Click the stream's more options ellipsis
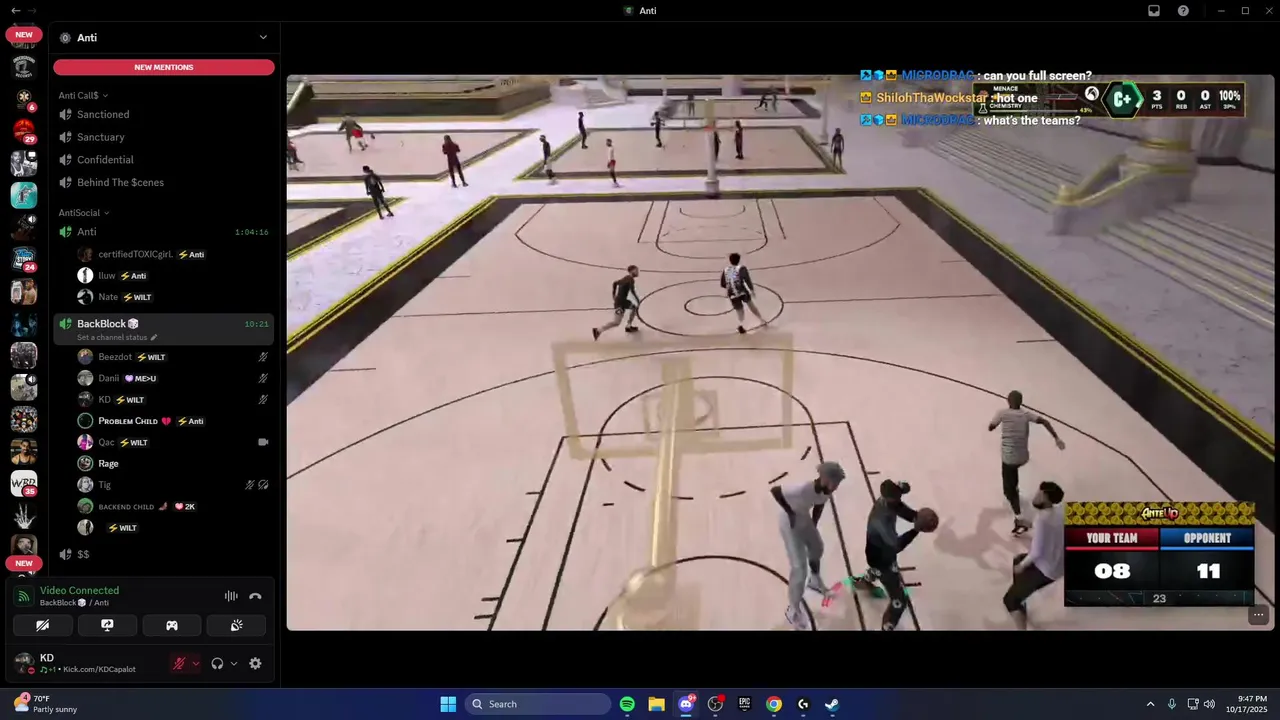The height and width of the screenshot is (720, 1280). tap(1258, 615)
